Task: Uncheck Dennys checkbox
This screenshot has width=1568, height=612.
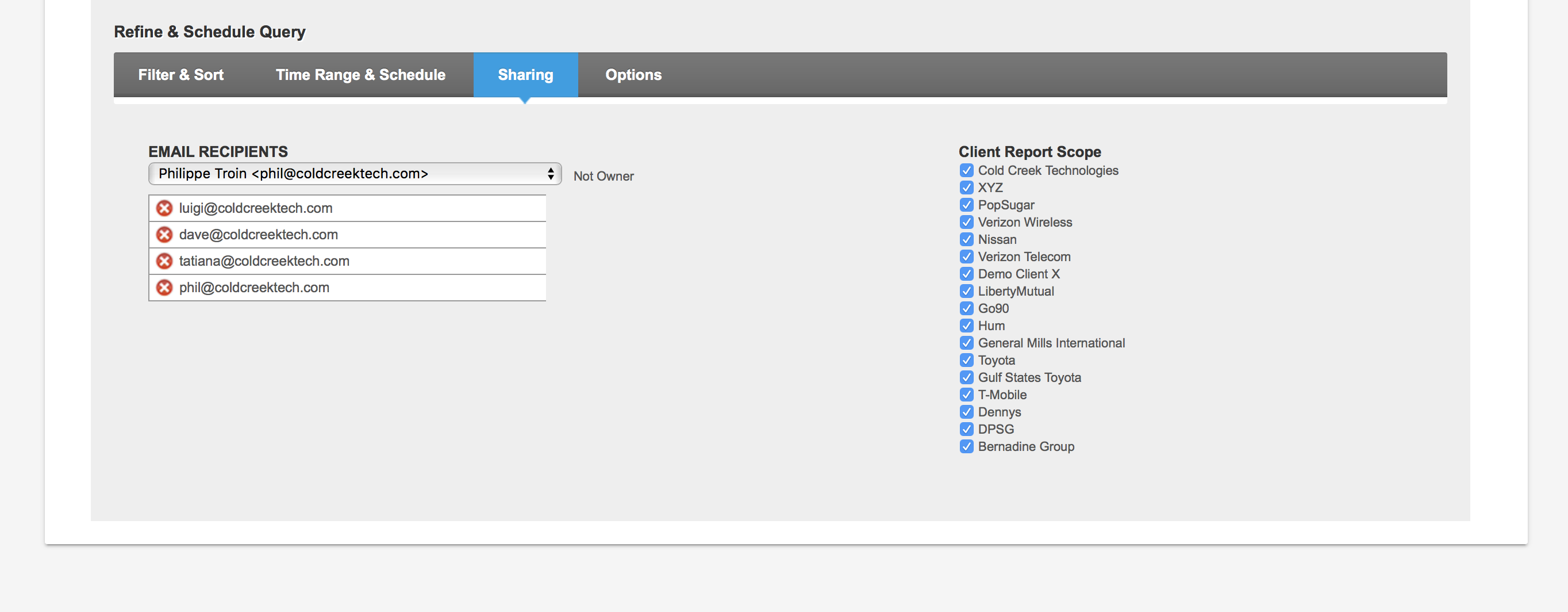Action: coord(966,412)
